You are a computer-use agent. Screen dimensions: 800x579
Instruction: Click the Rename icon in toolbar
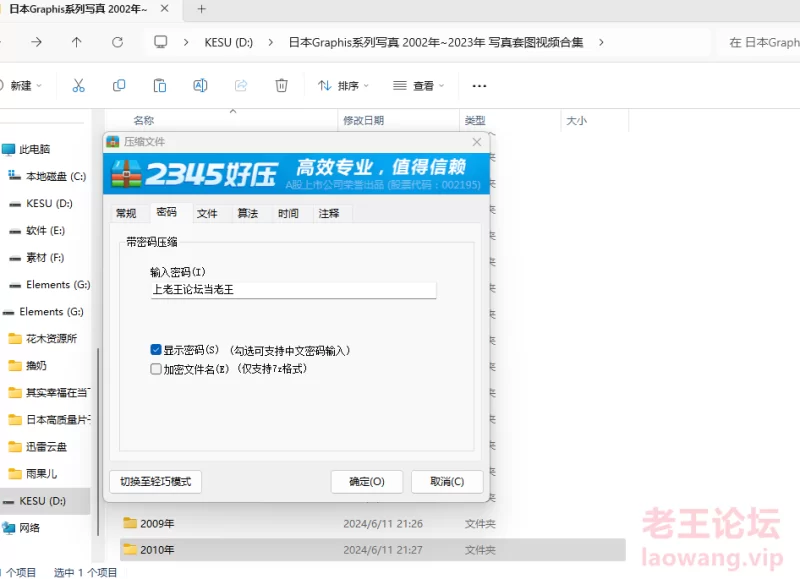click(x=200, y=85)
